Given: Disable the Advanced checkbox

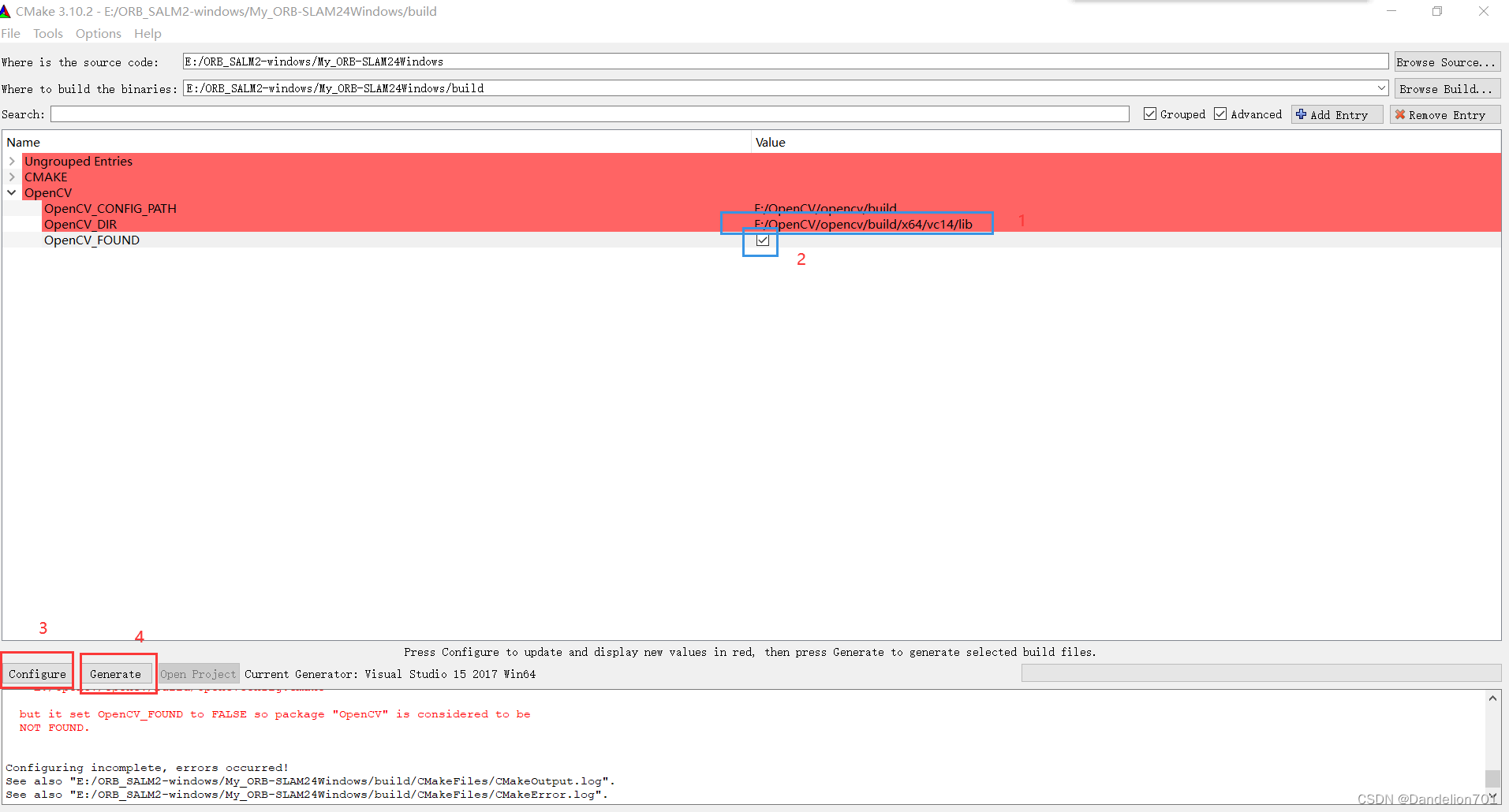Looking at the screenshot, I should (x=1220, y=114).
